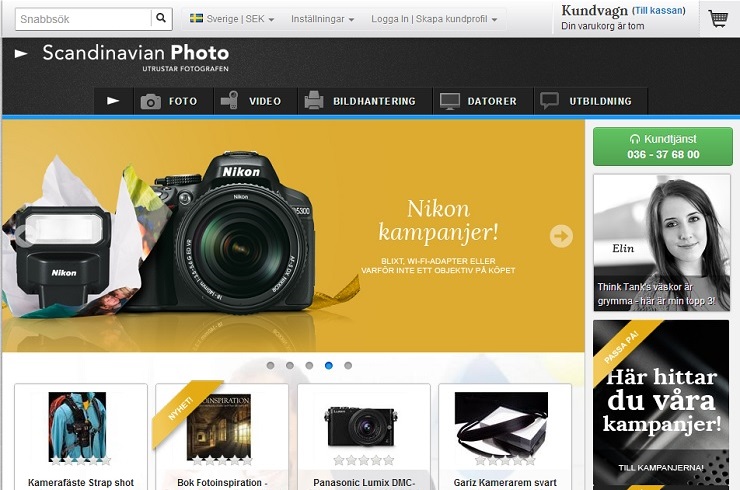Open the Kamerafäste Strap shot product image
The width and height of the screenshot is (740, 490).
[77, 426]
